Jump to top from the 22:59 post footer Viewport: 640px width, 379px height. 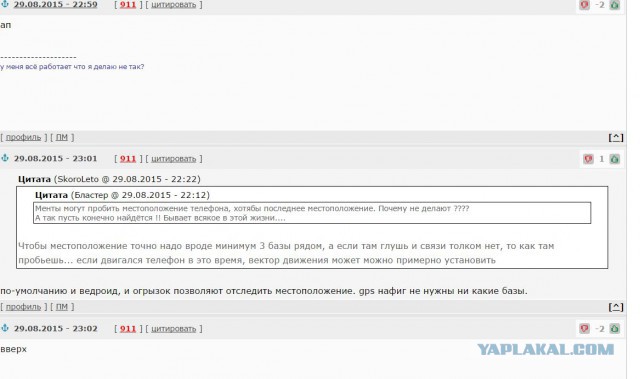(616, 137)
